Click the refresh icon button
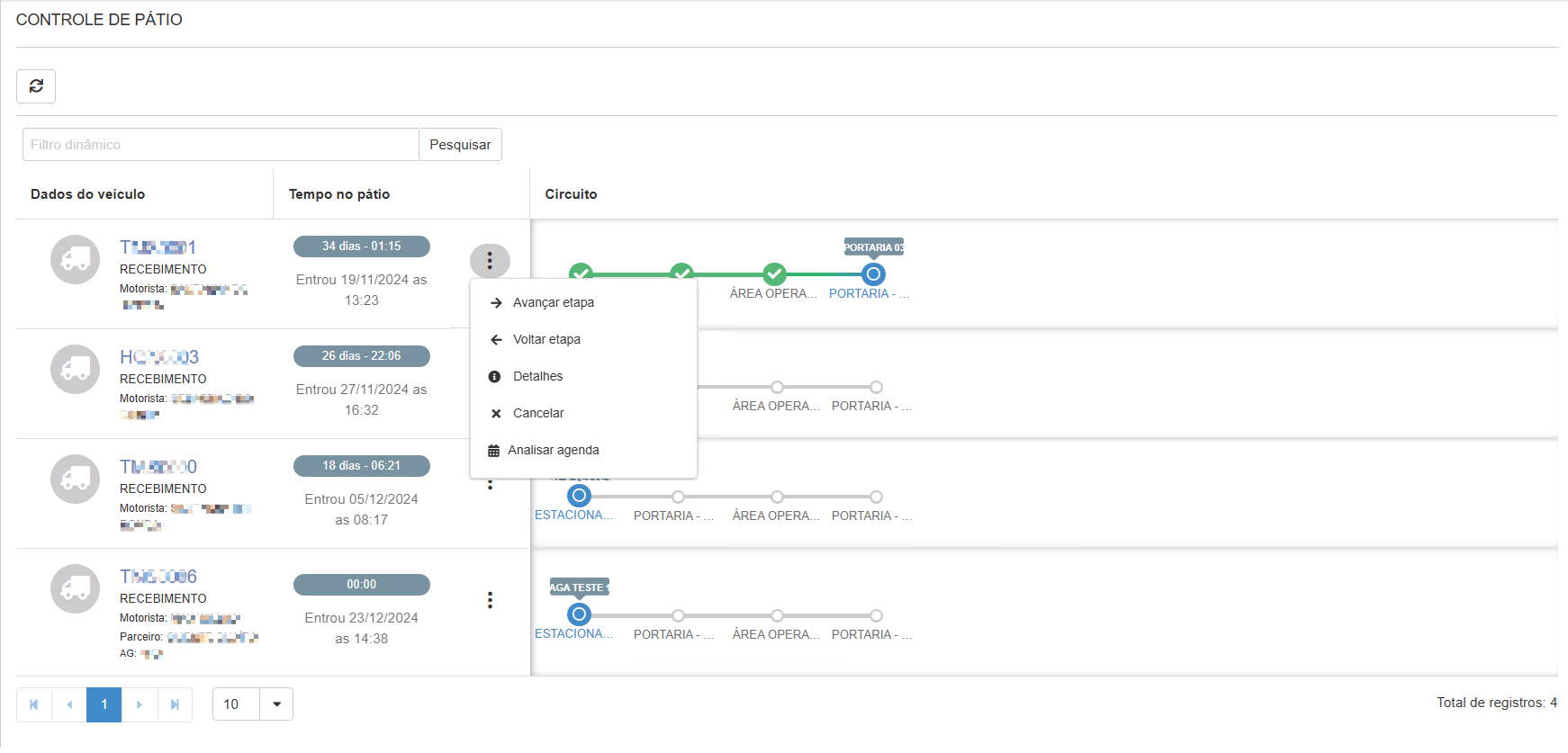Screen dimensions: 1568x753 pos(36,86)
